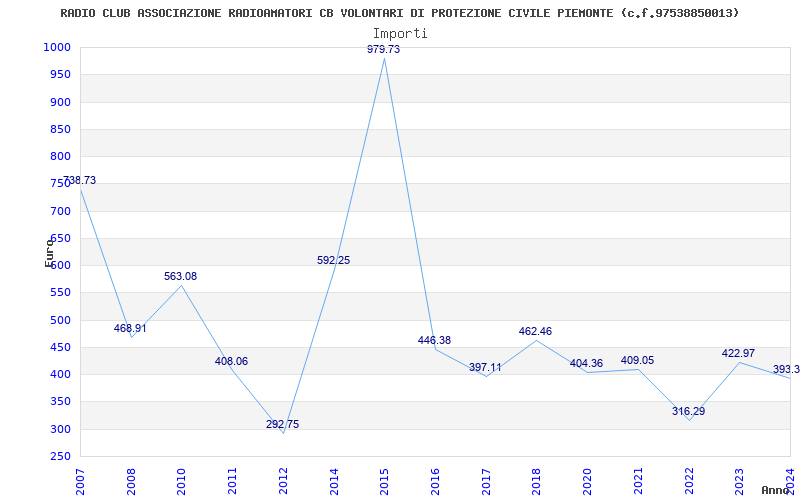
Task: Click the 409.05 data label
Action: coord(637,361)
